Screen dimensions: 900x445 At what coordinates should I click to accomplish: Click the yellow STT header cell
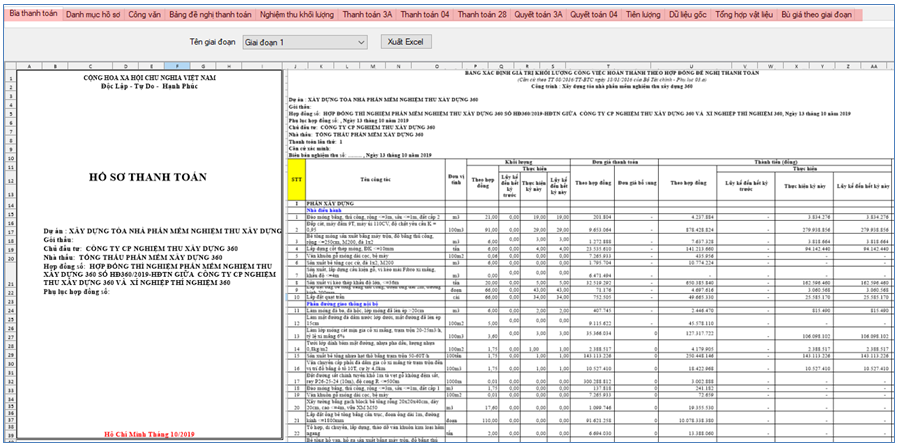click(x=296, y=179)
